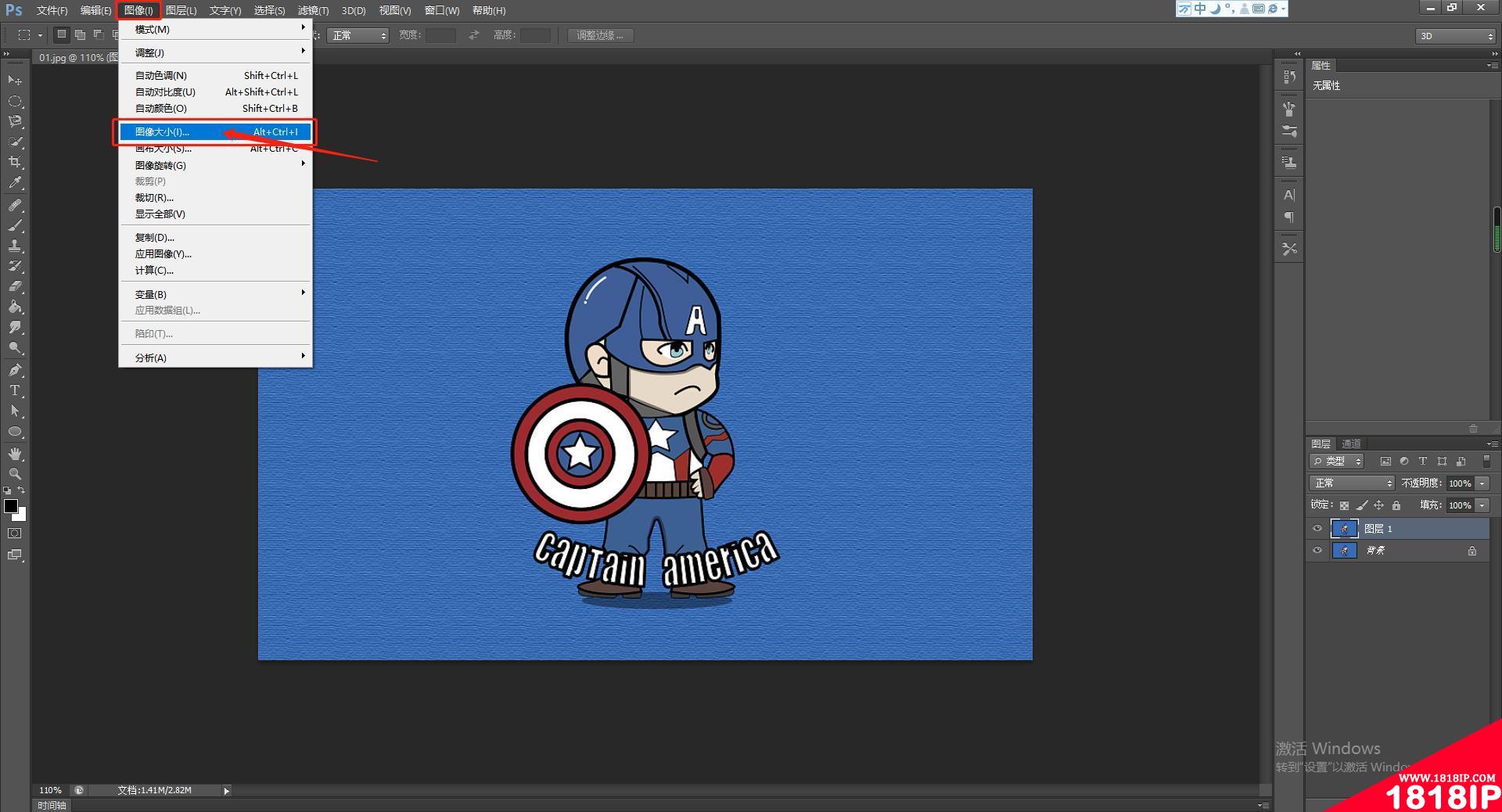Open the History panel icon

pos(1289,77)
